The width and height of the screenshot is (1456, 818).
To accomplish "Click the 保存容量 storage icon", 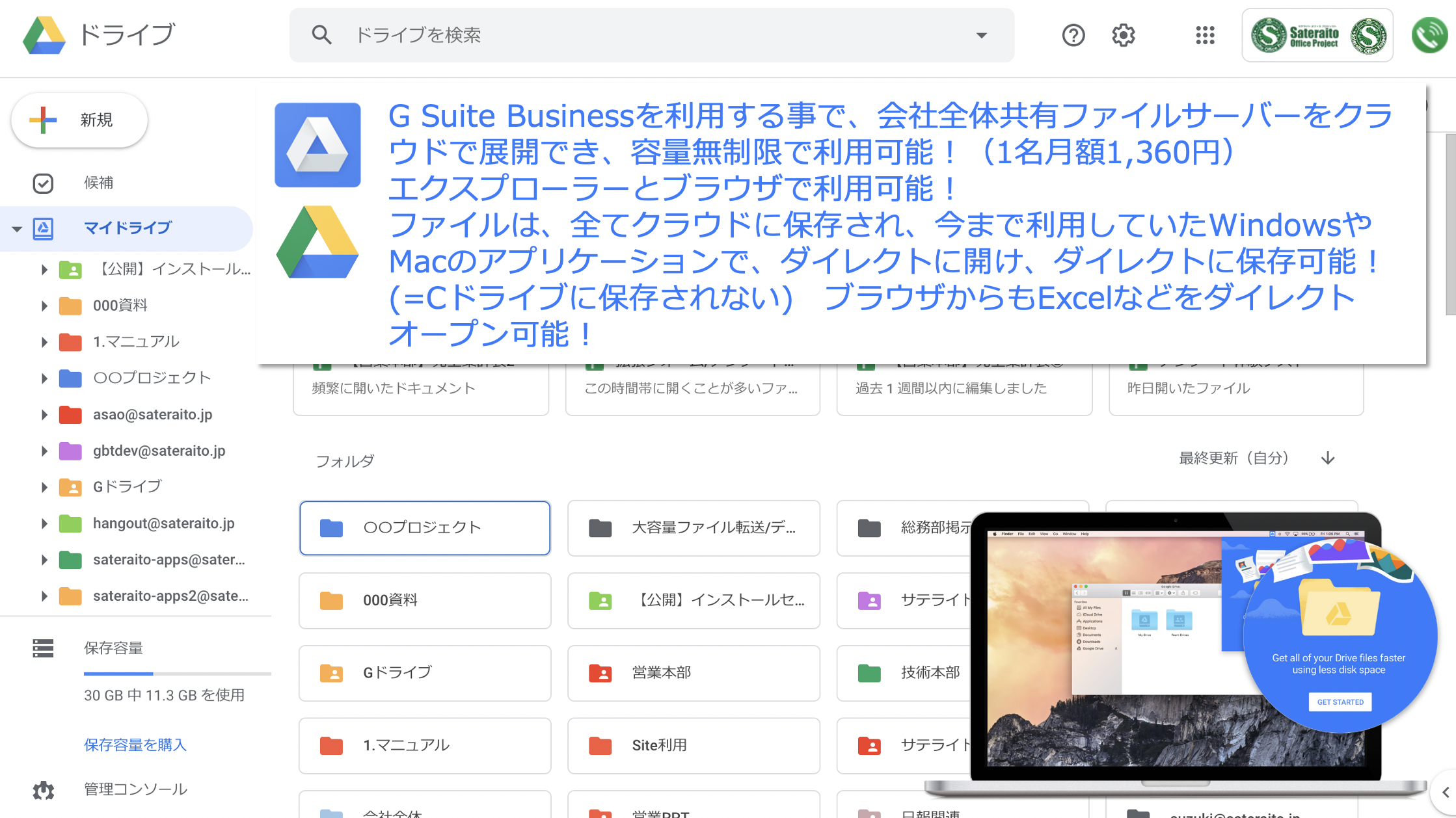I will point(43,648).
